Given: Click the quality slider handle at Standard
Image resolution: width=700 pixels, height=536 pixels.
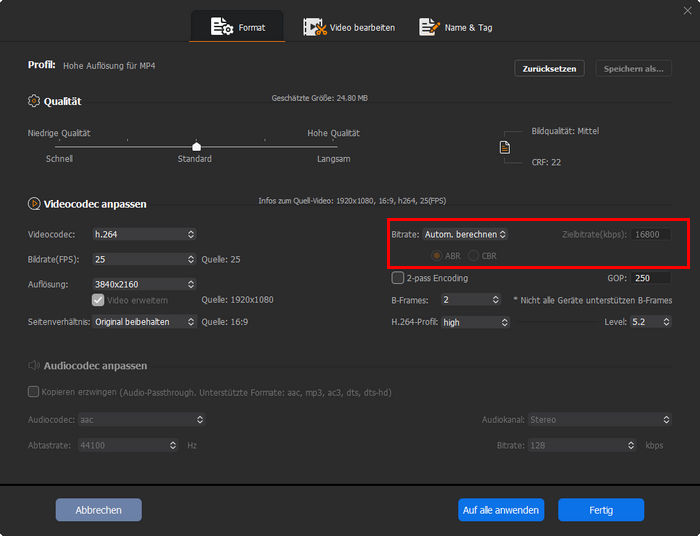Looking at the screenshot, I should (196, 146).
